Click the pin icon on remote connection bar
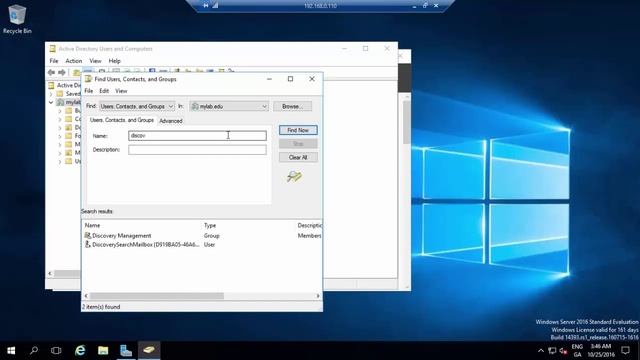 [206, 6]
